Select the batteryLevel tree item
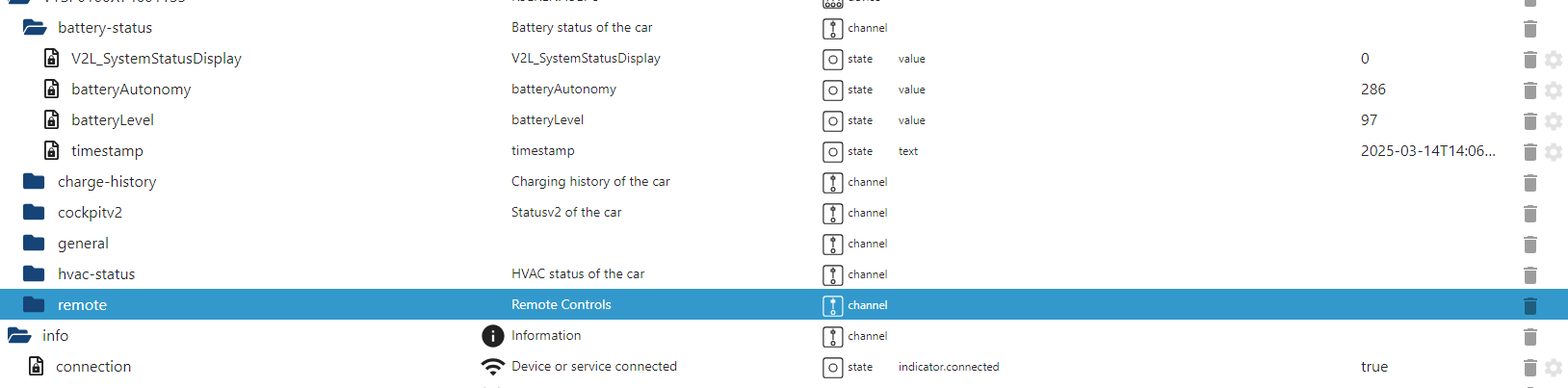Viewport: 1568px width, 388px height. (x=113, y=120)
